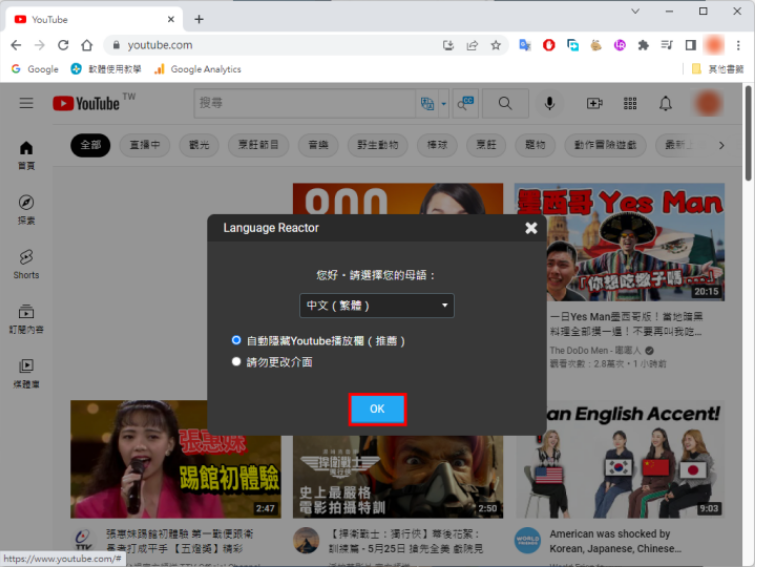Bookmark this page with the star icon
This screenshot has width=757, height=567.
pyautogui.click(x=496, y=45)
